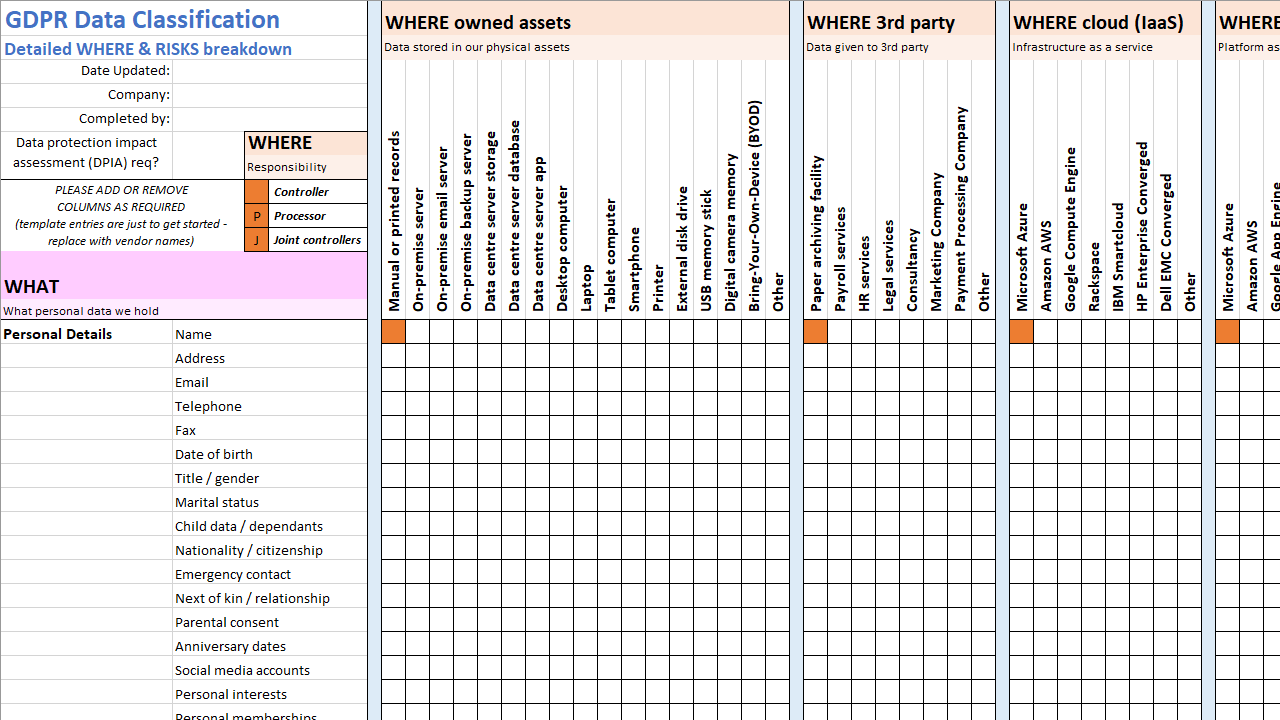The image size is (1280, 720).
Task: Select the 'Date of birth' row label
Action: (x=214, y=454)
